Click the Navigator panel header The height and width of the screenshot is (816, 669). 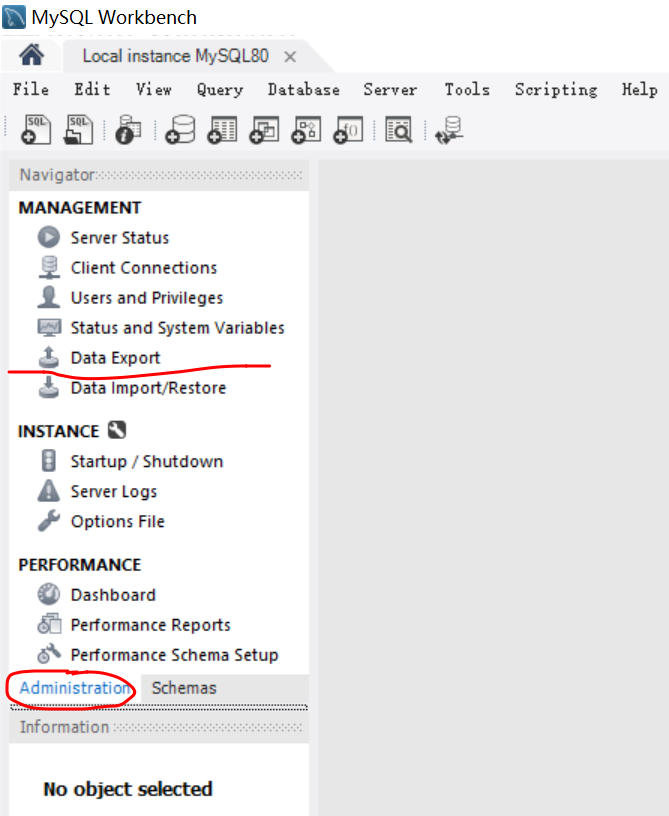tap(159, 175)
